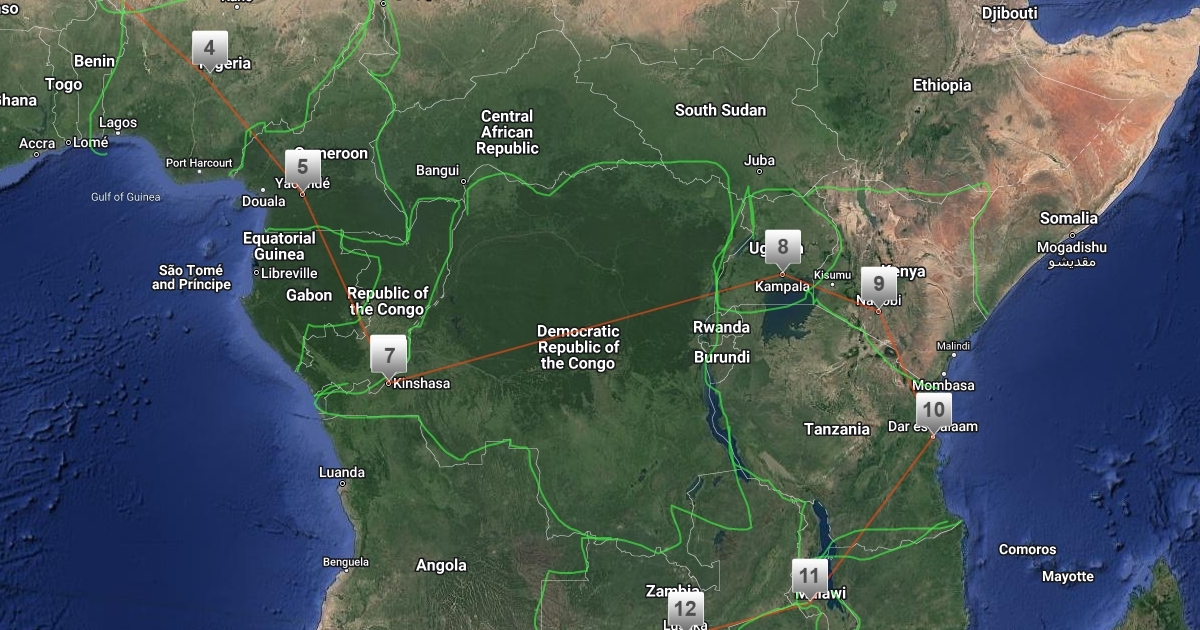Click the Togo country label
Image resolution: width=1200 pixels, height=630 pixels.
tap(63, 85)
